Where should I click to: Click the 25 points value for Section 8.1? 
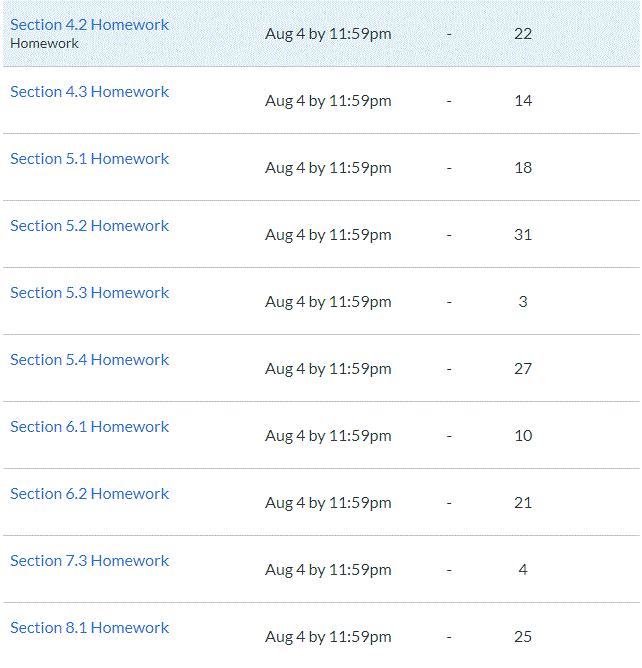523,636
